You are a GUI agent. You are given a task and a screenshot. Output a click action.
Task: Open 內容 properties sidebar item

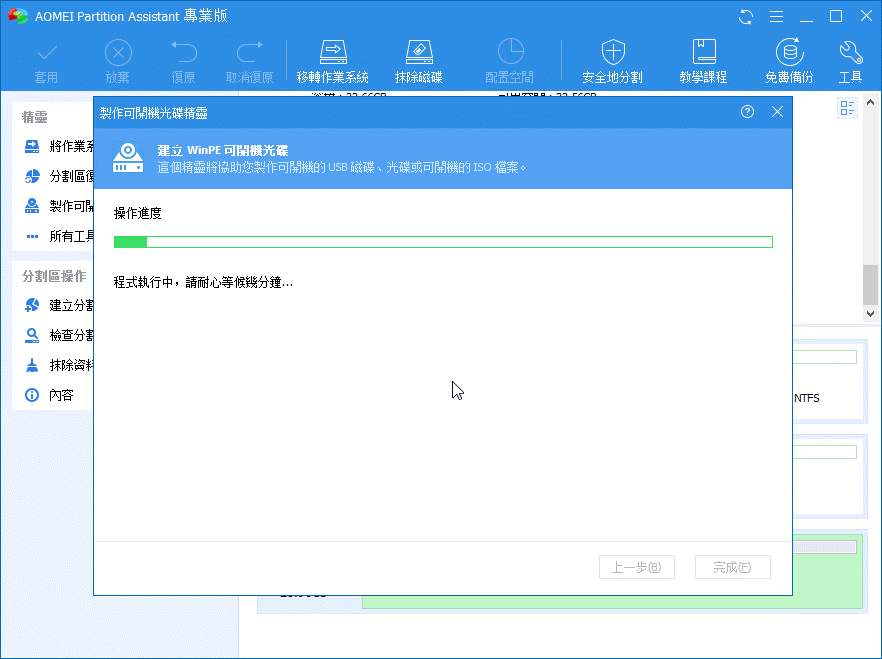pos(49,395)
